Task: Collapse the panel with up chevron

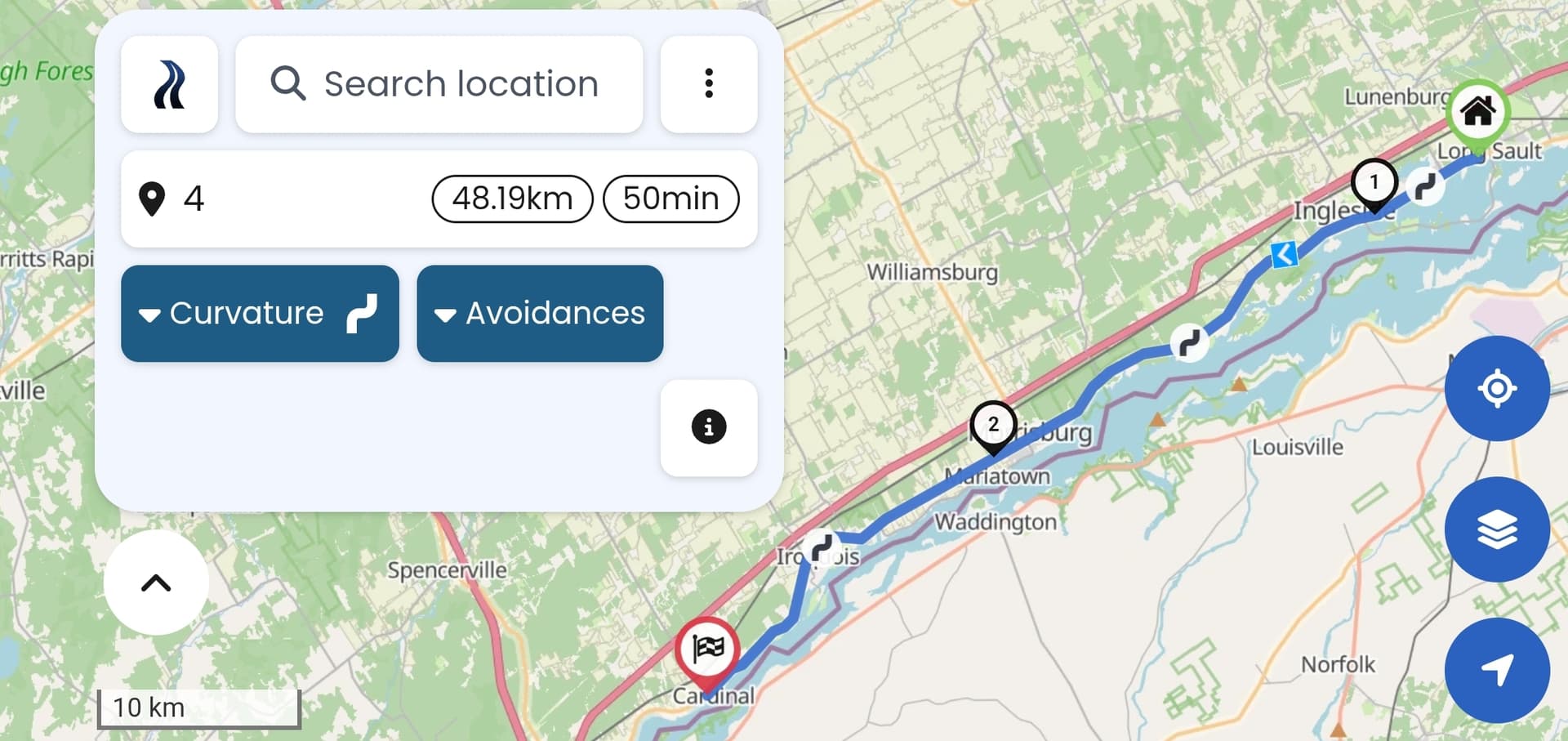Action: [156, 583]
